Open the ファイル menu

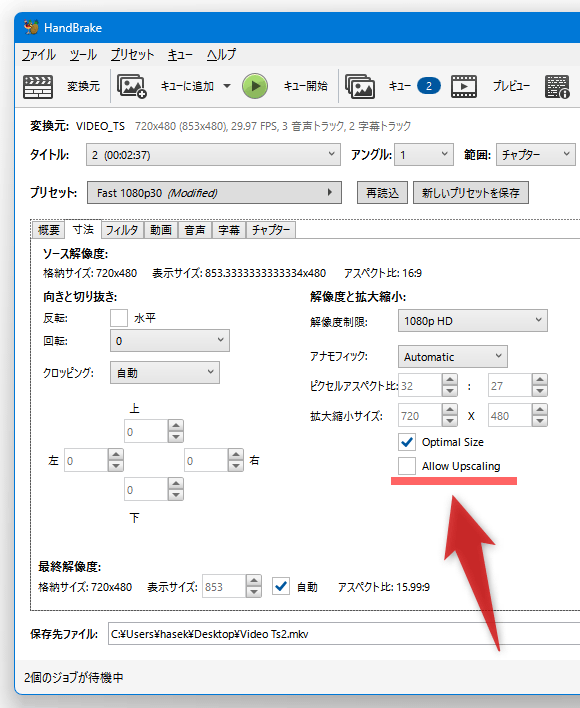tap(38, 55)
